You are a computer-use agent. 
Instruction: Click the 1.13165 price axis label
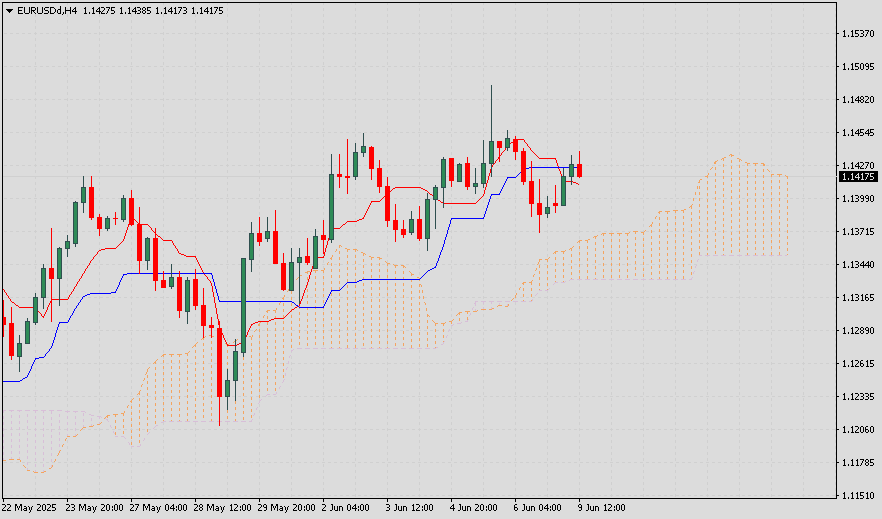858,297
